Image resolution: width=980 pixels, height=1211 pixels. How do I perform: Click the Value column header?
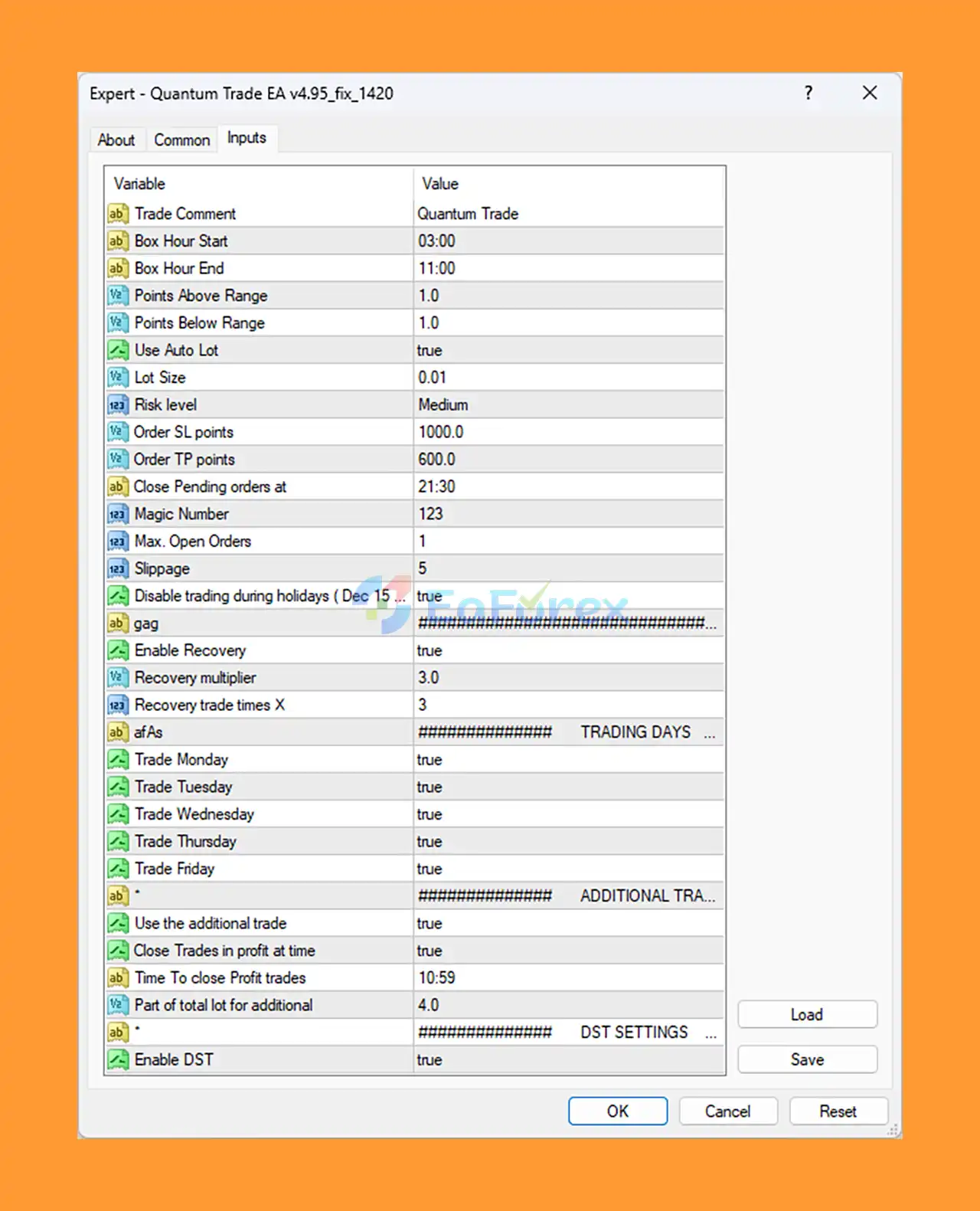(569, 184)
